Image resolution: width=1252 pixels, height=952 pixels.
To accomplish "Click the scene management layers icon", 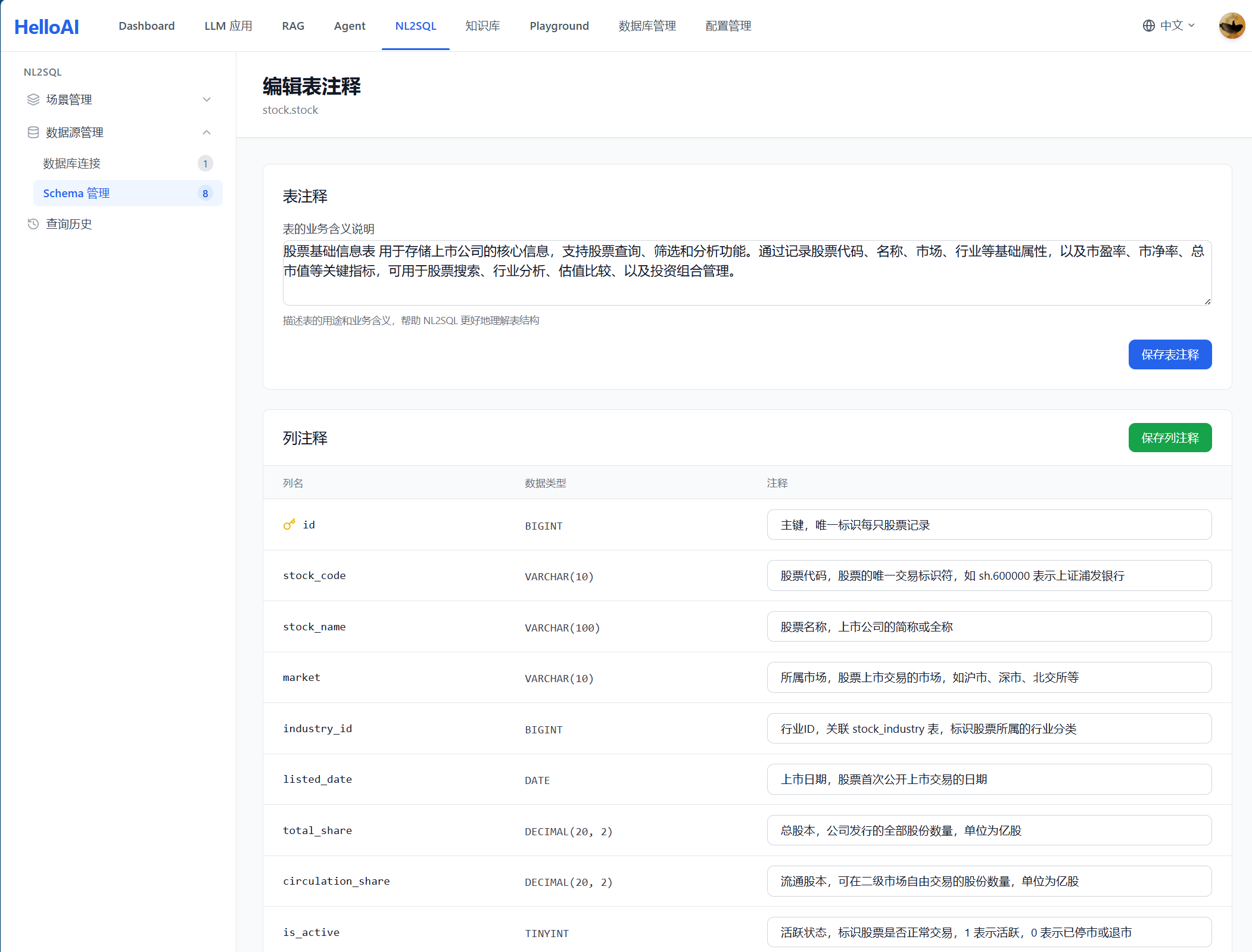I will coord(33,99).
